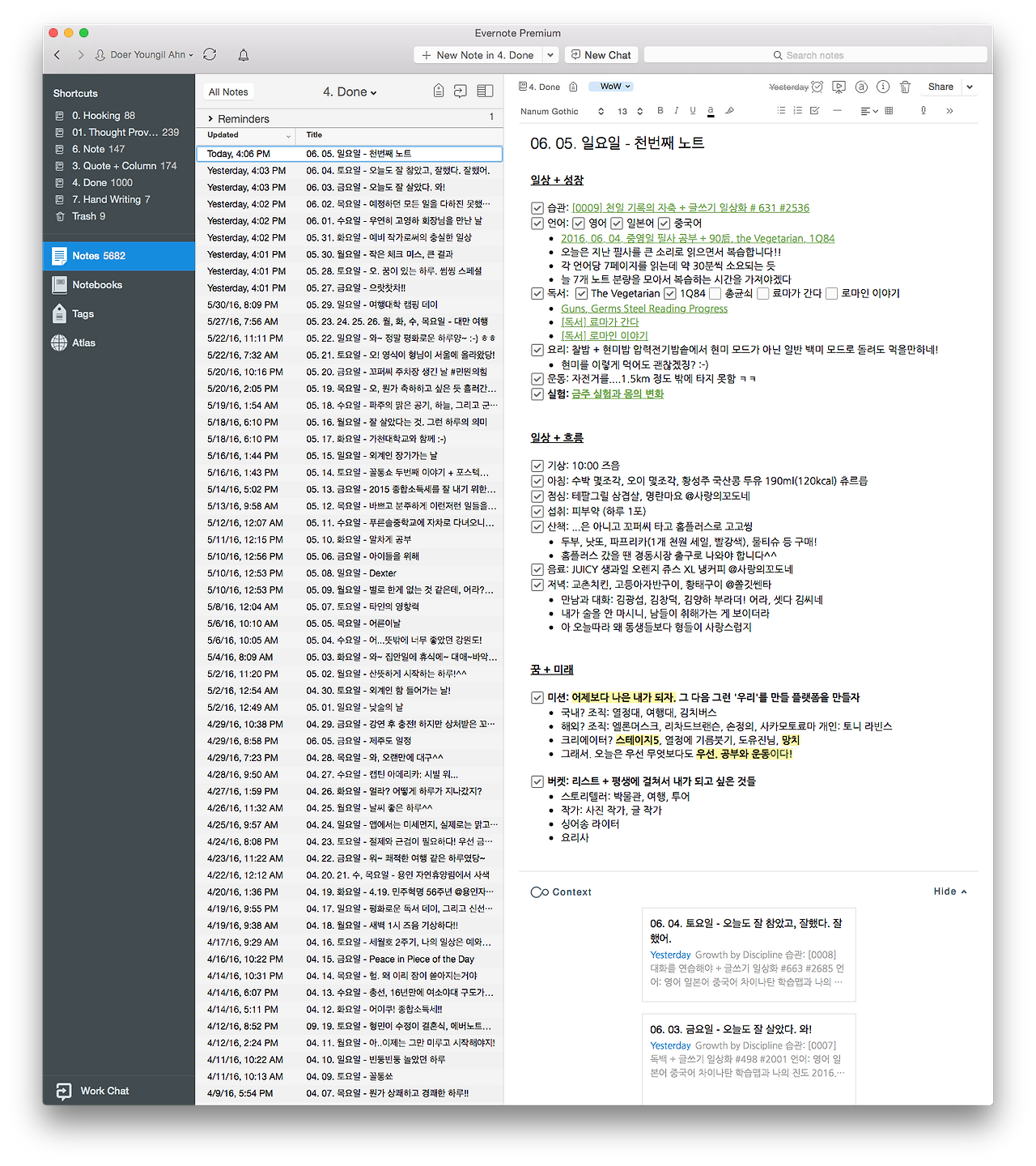Delete note using the trash icon

pyautogui.click(x=905, y=87)
